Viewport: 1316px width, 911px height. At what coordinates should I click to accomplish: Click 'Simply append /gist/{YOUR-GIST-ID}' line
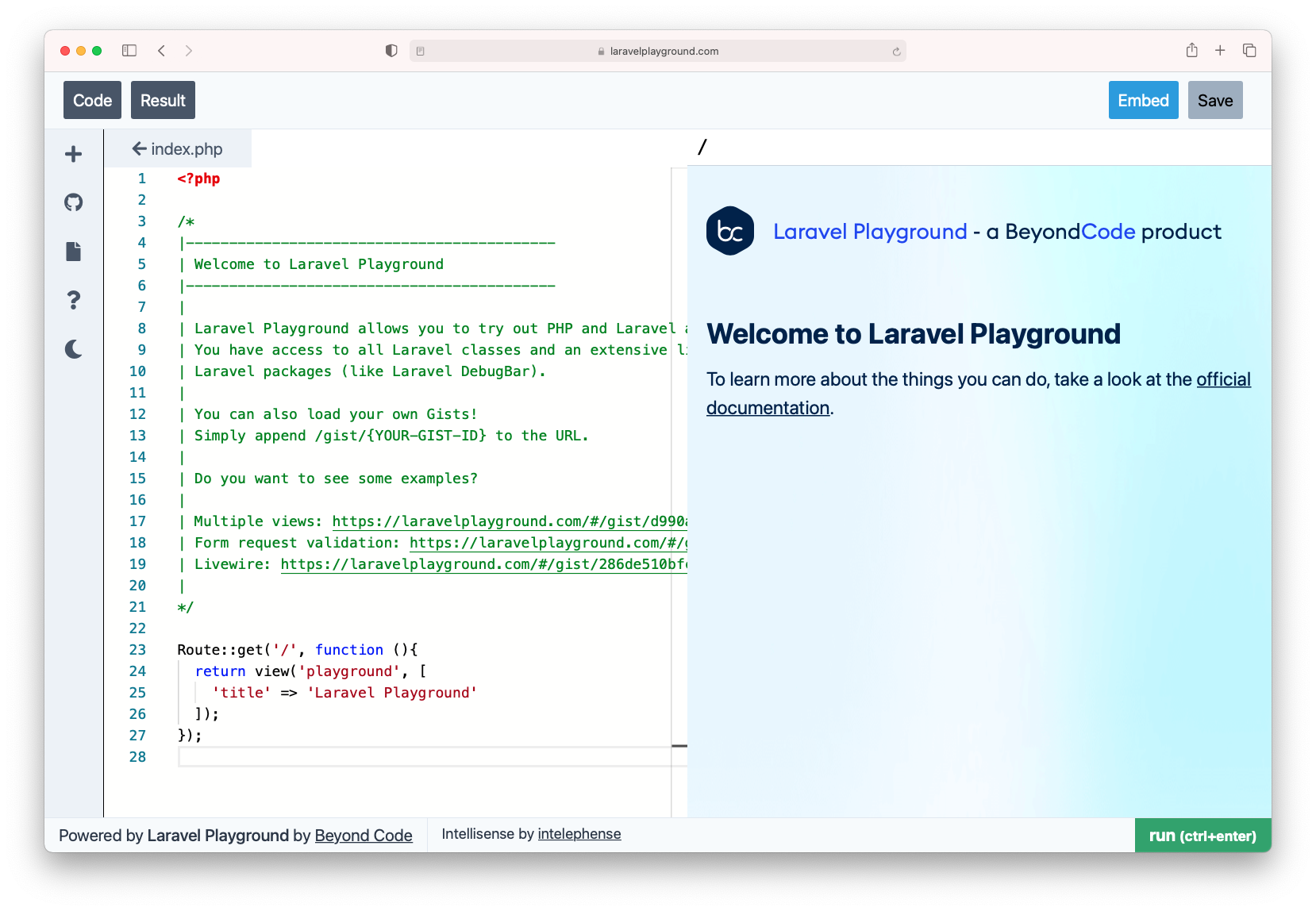391,436
